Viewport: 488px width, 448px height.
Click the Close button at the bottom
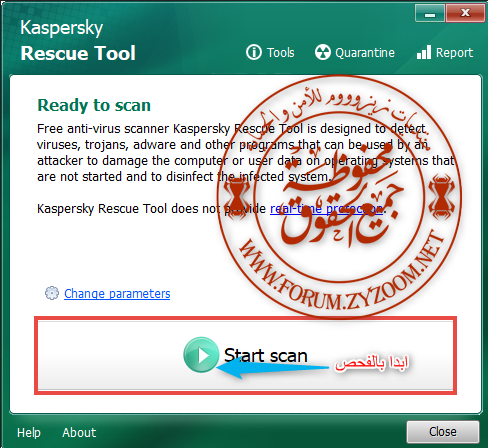(x=443, y=432)
